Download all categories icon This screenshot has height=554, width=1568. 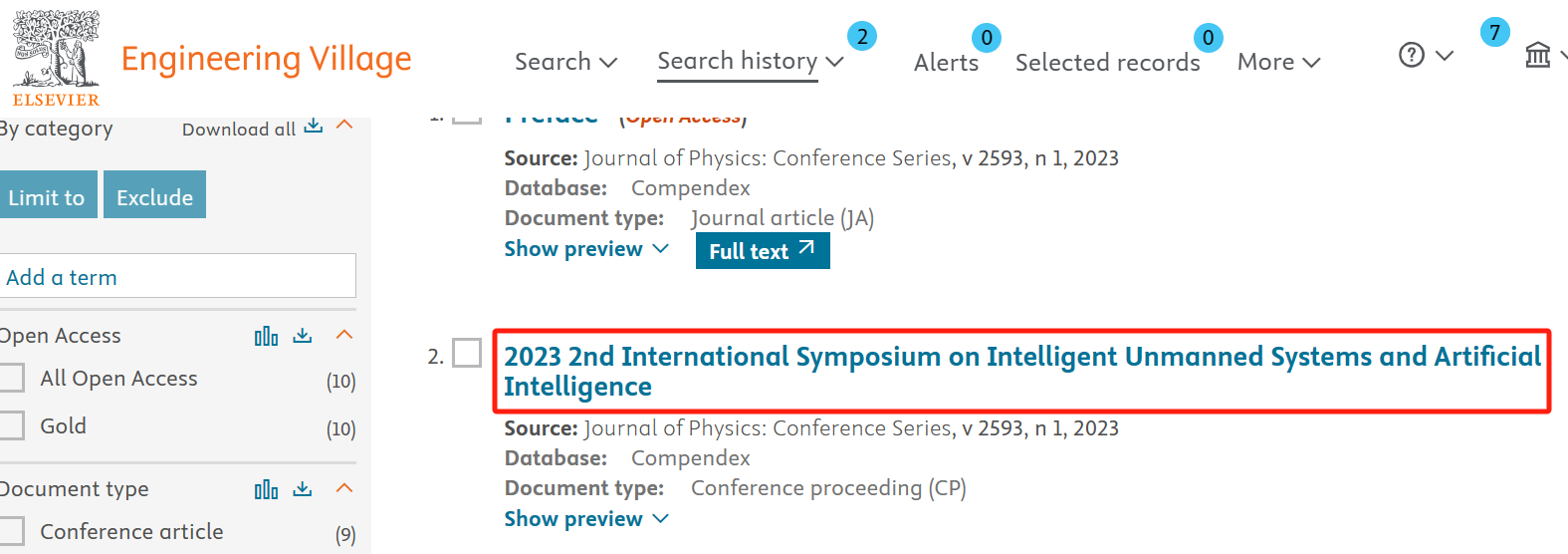[314, 126]
